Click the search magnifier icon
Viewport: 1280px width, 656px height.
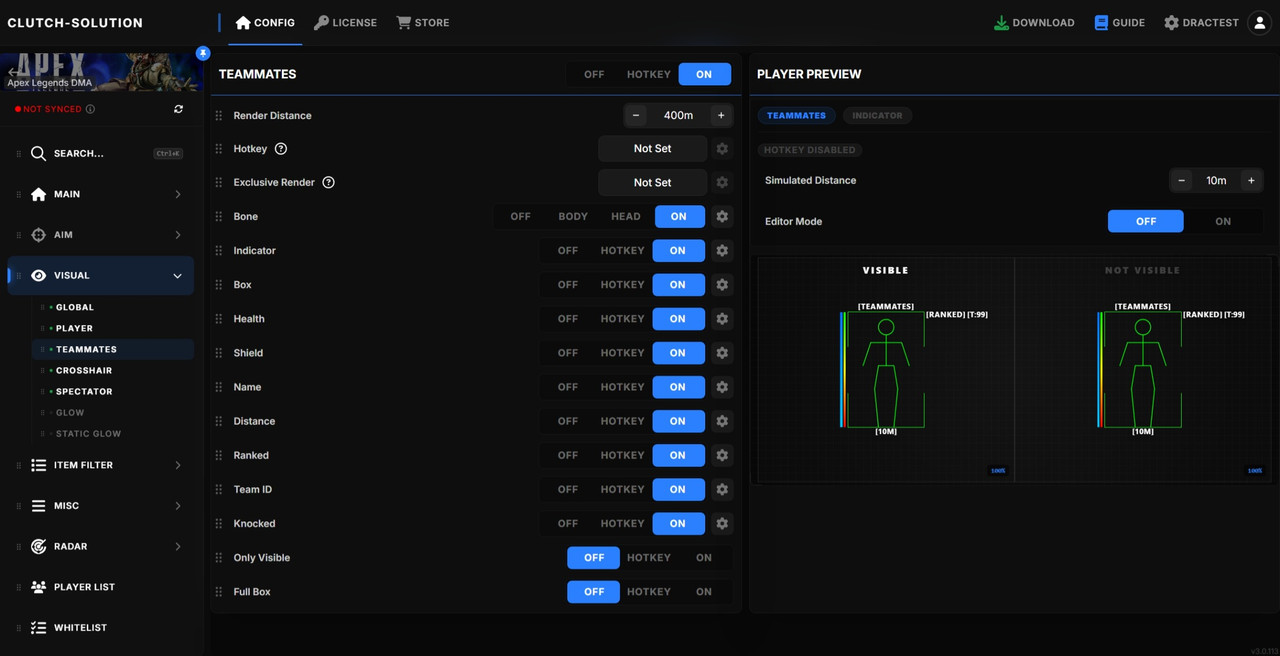click(38, 153)
